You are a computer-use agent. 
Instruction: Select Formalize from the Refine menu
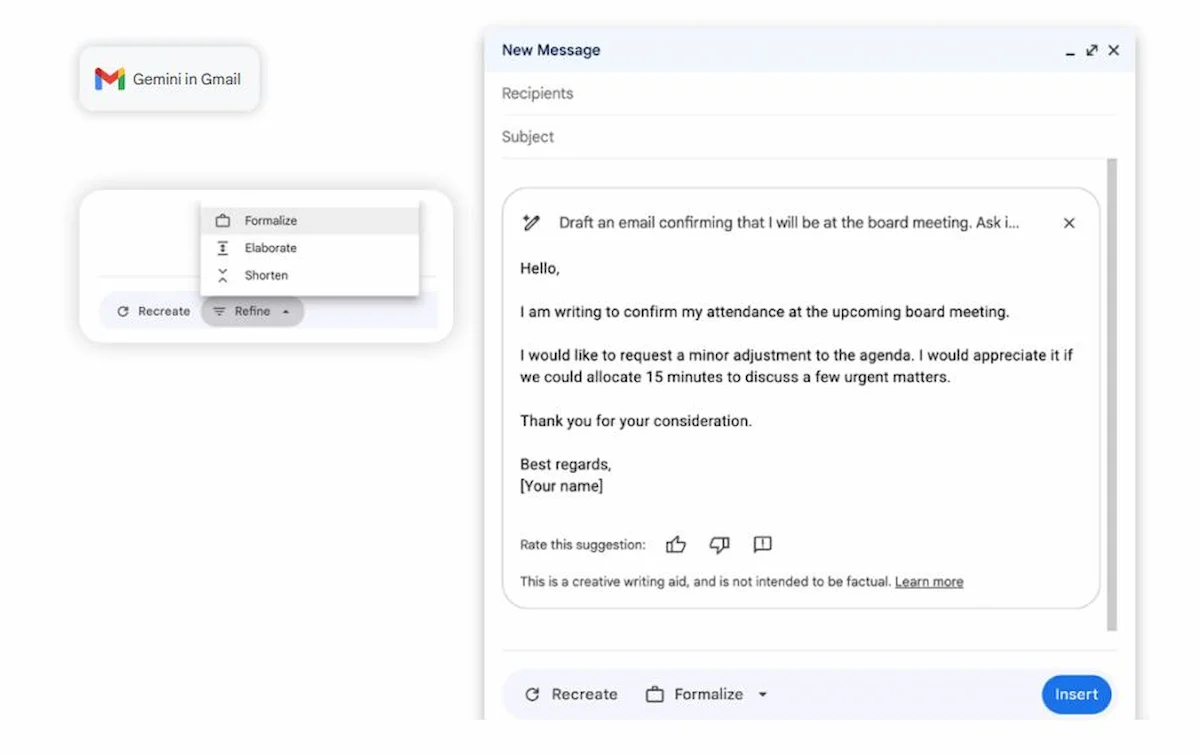click(270, 220)
